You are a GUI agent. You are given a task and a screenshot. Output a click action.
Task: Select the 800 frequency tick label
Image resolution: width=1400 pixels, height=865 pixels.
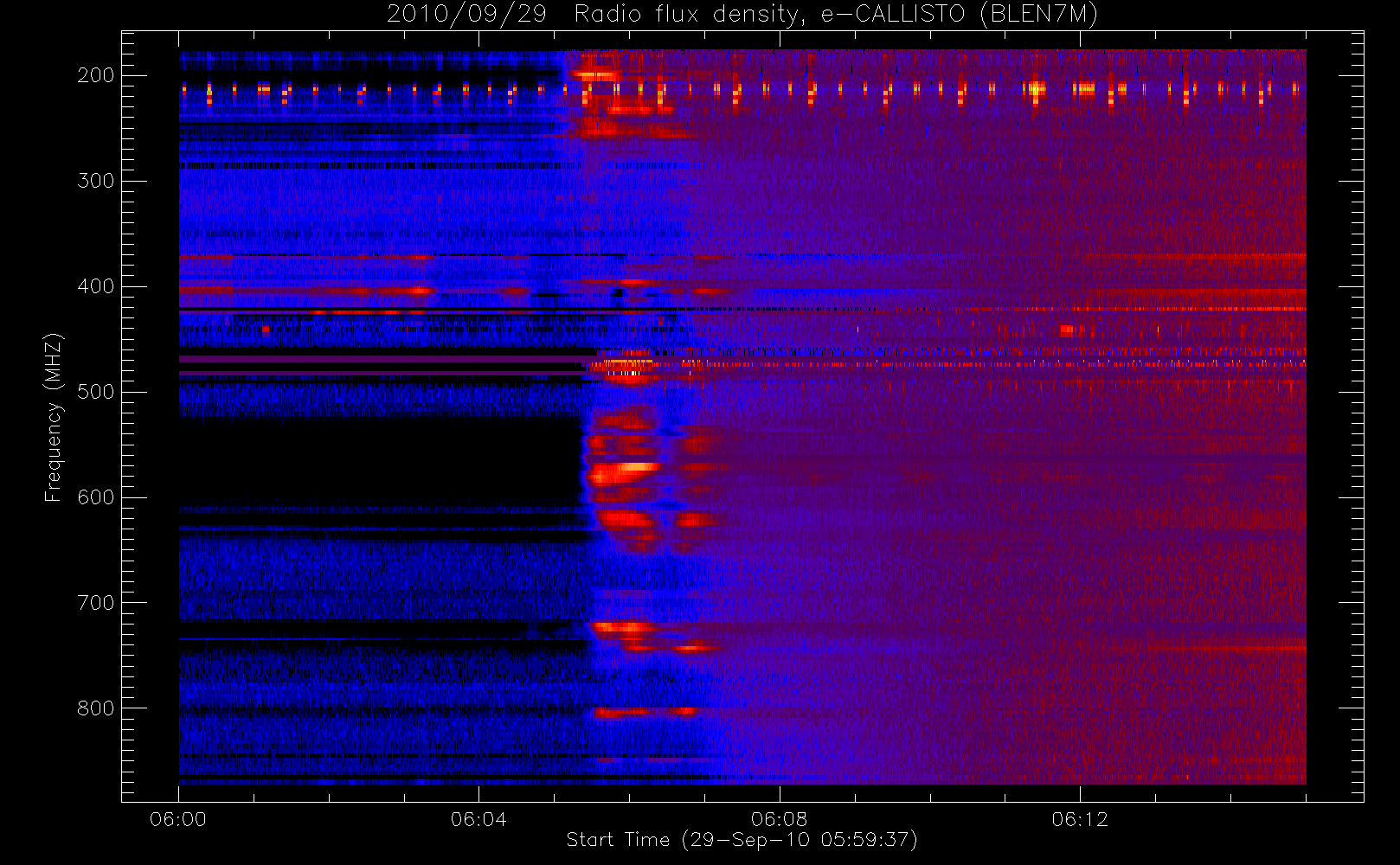click(95, 708)
